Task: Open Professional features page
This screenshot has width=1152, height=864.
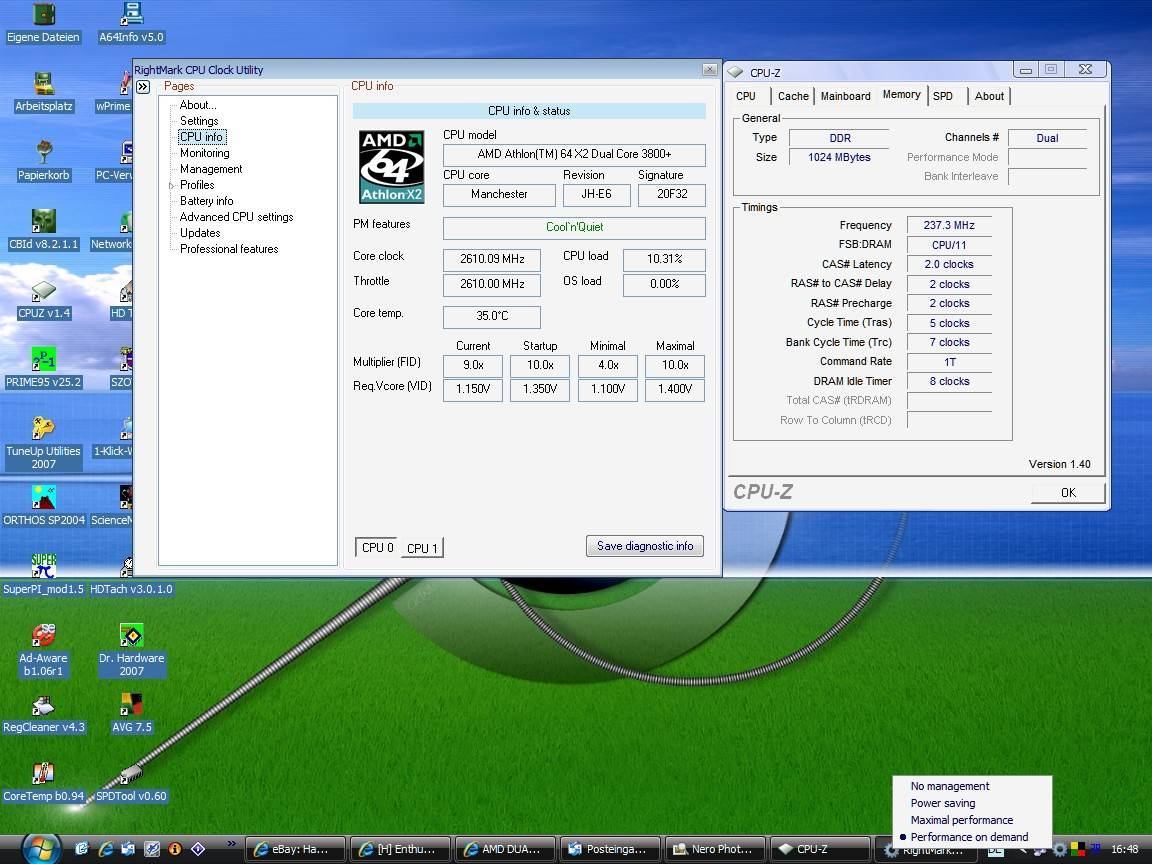Action: tap(229, 250)
